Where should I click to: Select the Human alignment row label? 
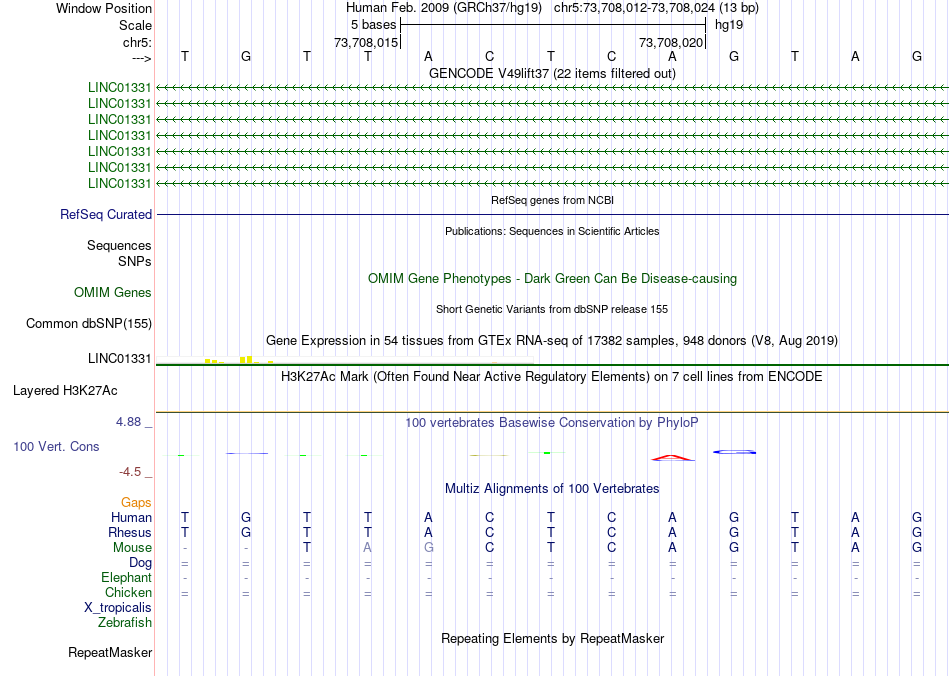pos(131,517)
